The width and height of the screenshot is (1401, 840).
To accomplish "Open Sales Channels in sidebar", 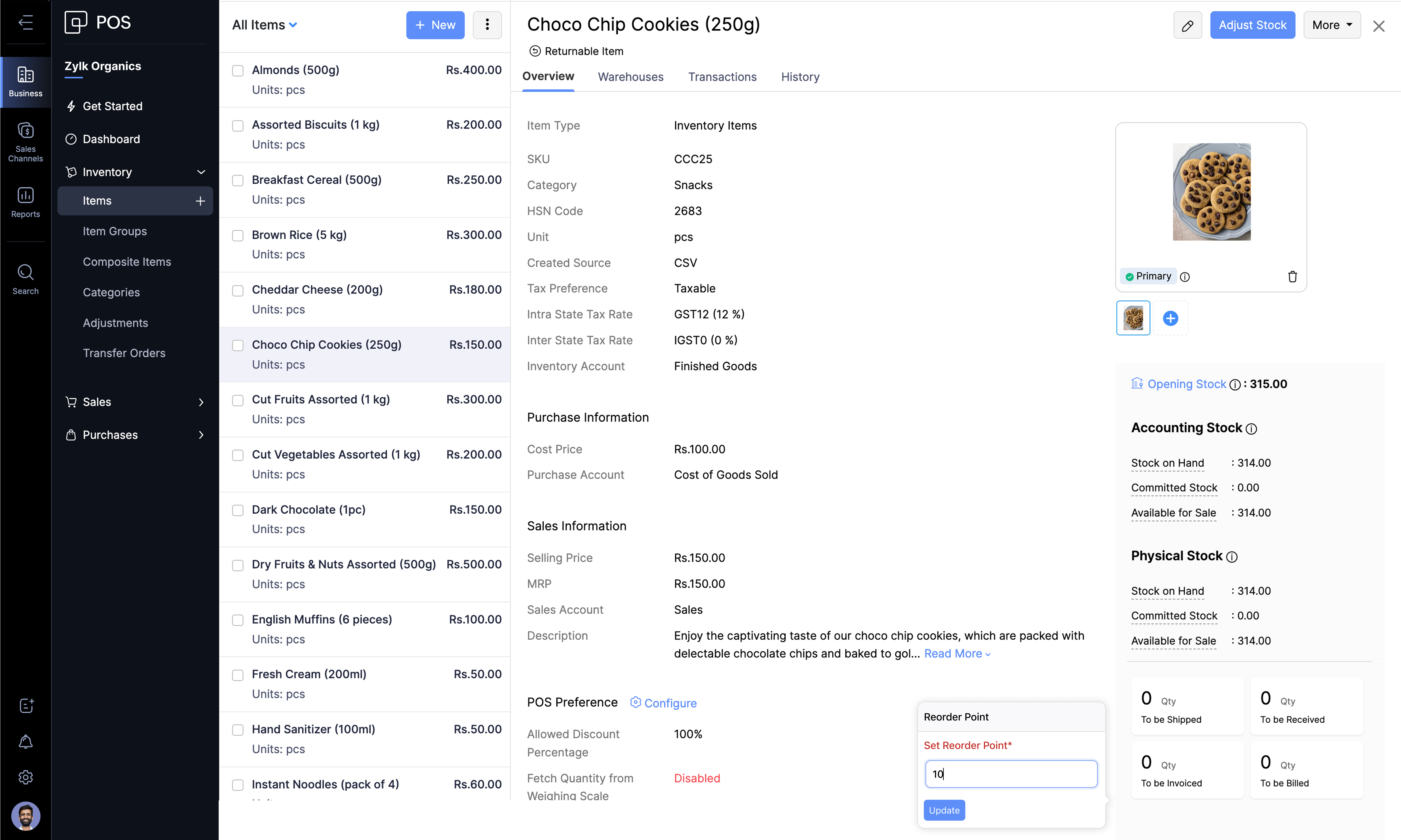I will (25, 142).
